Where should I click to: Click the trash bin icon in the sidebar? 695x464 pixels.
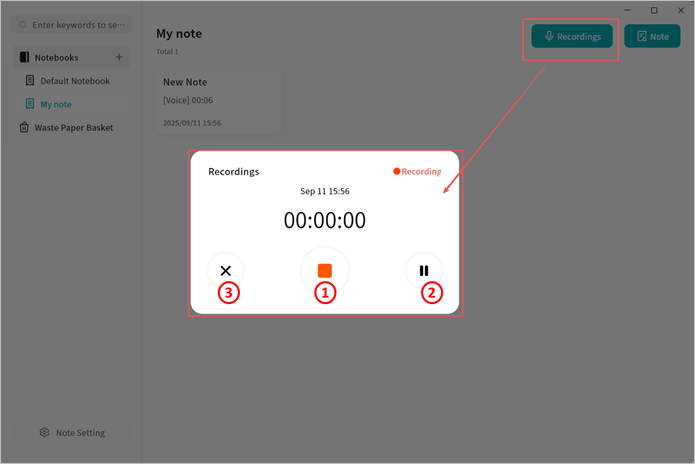(24, 128)
